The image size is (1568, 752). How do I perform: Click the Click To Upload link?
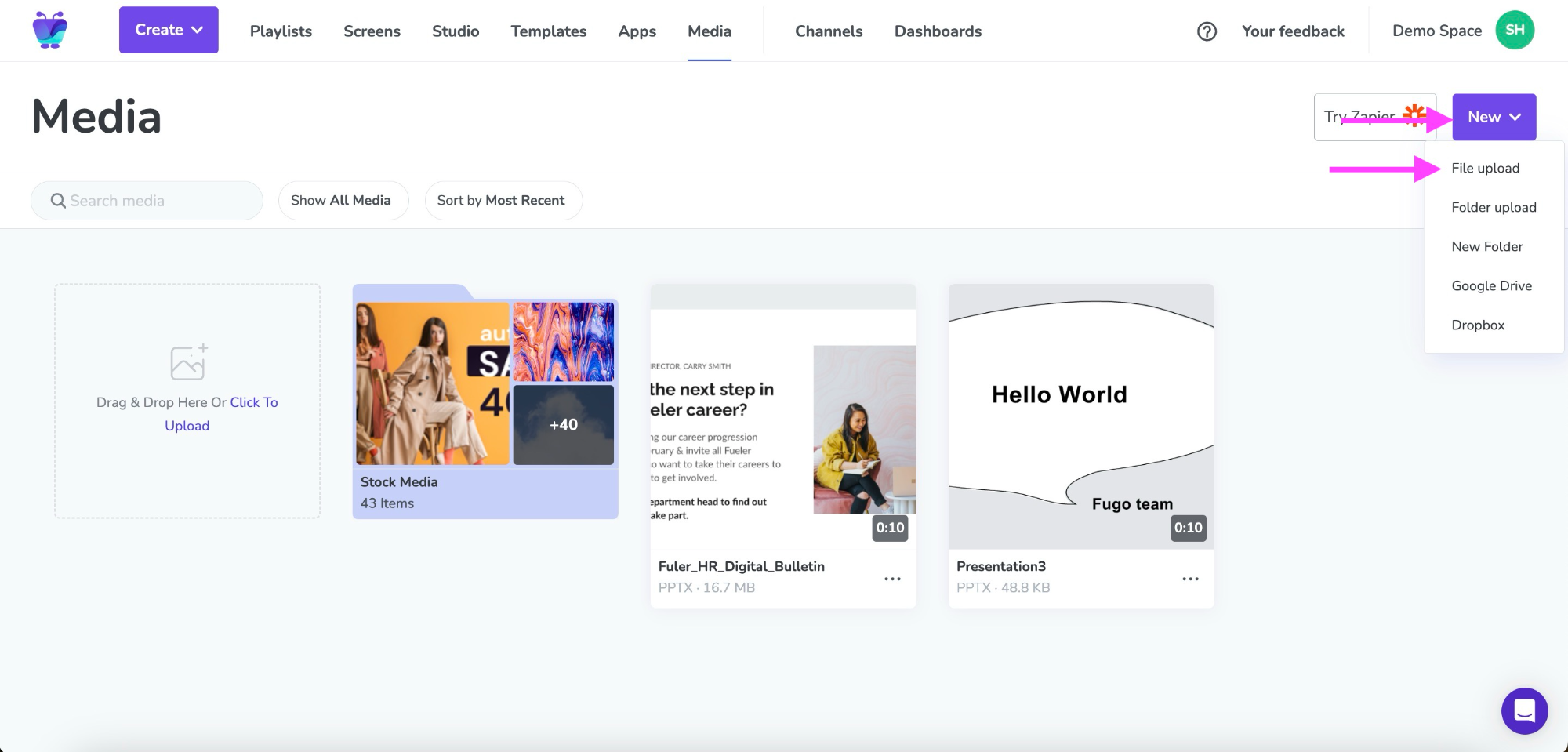click(220, 413)
